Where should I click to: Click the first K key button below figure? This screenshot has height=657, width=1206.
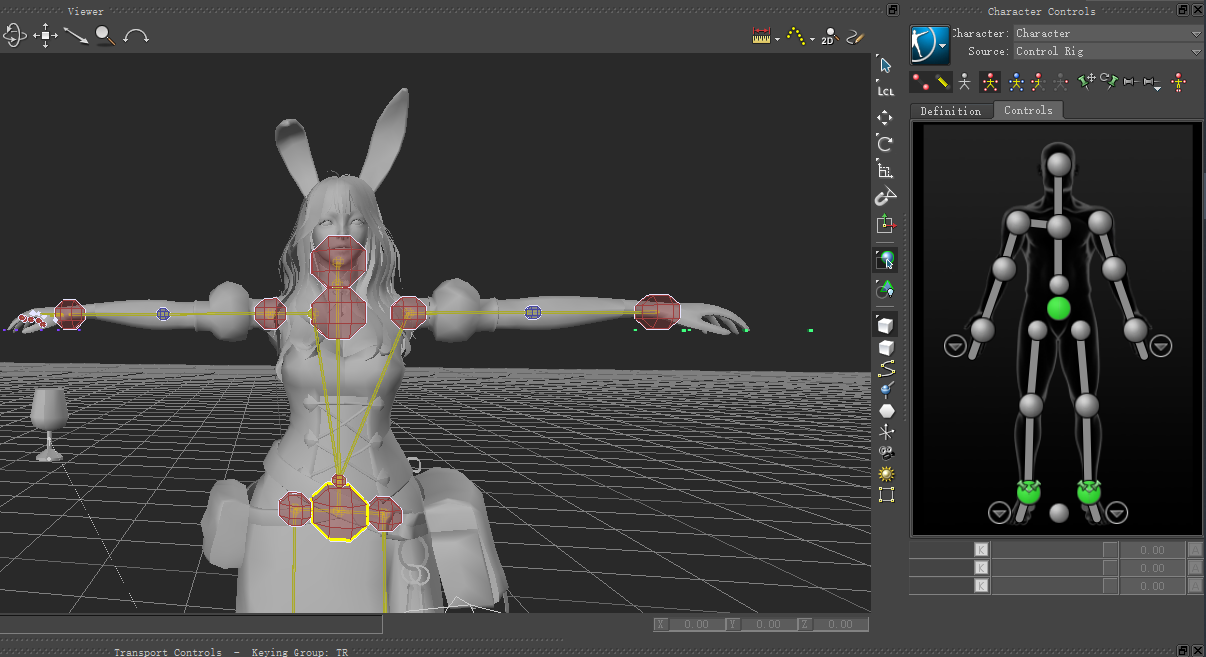[981, 549]
